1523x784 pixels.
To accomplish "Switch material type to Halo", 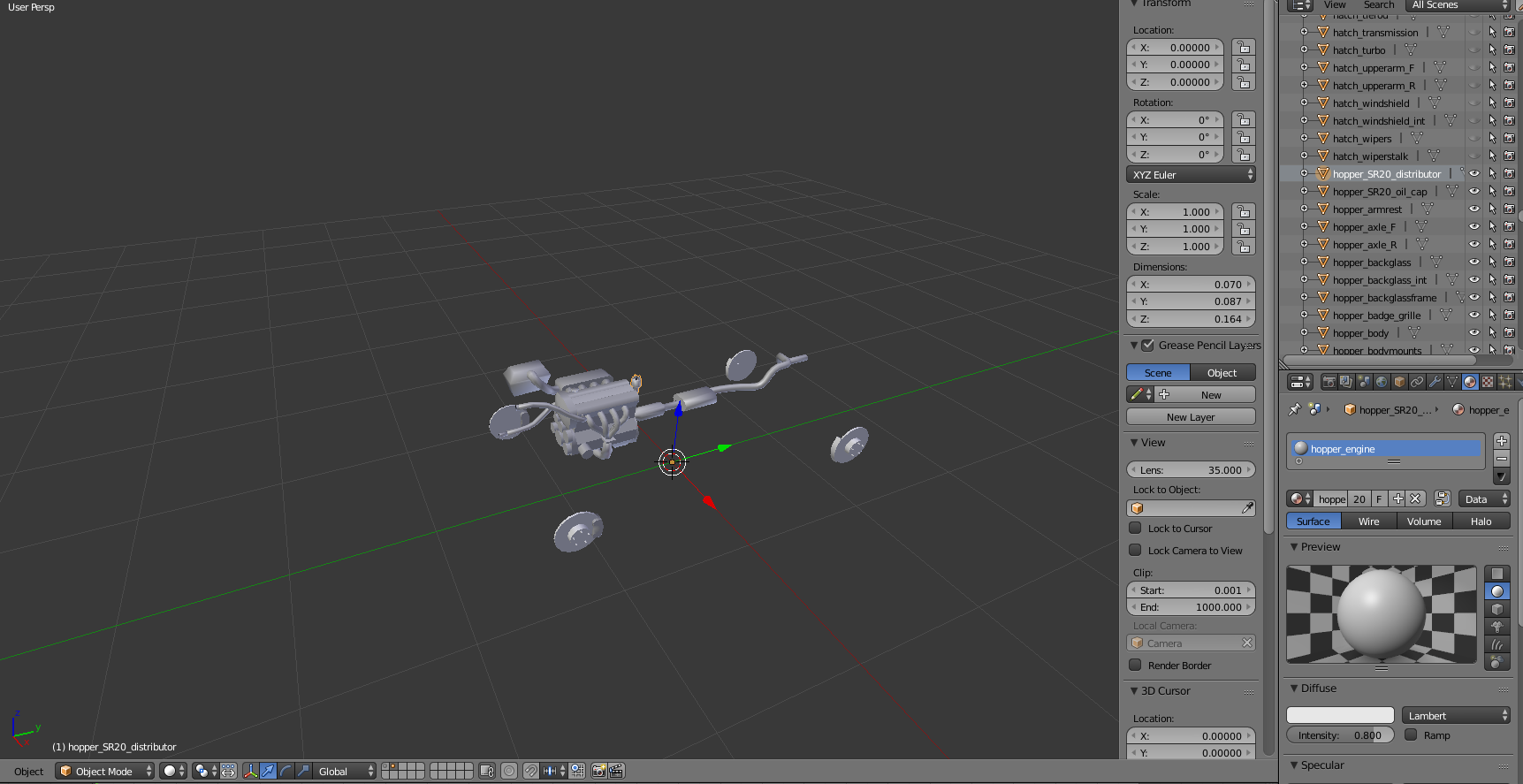I will [x=1481, y=521].
